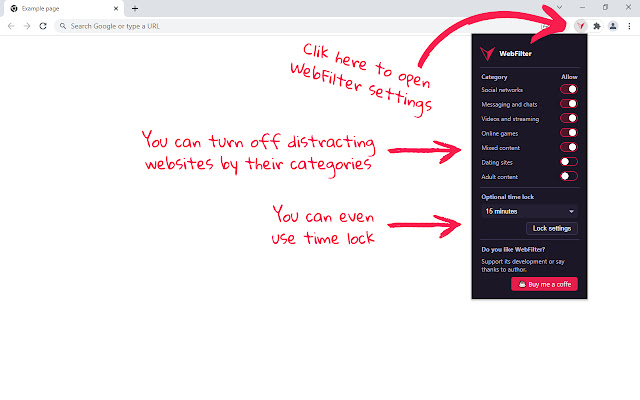Click the WebFilter logo in popup
The width and height of the screenshot is (640, 400).
[487, 53]
